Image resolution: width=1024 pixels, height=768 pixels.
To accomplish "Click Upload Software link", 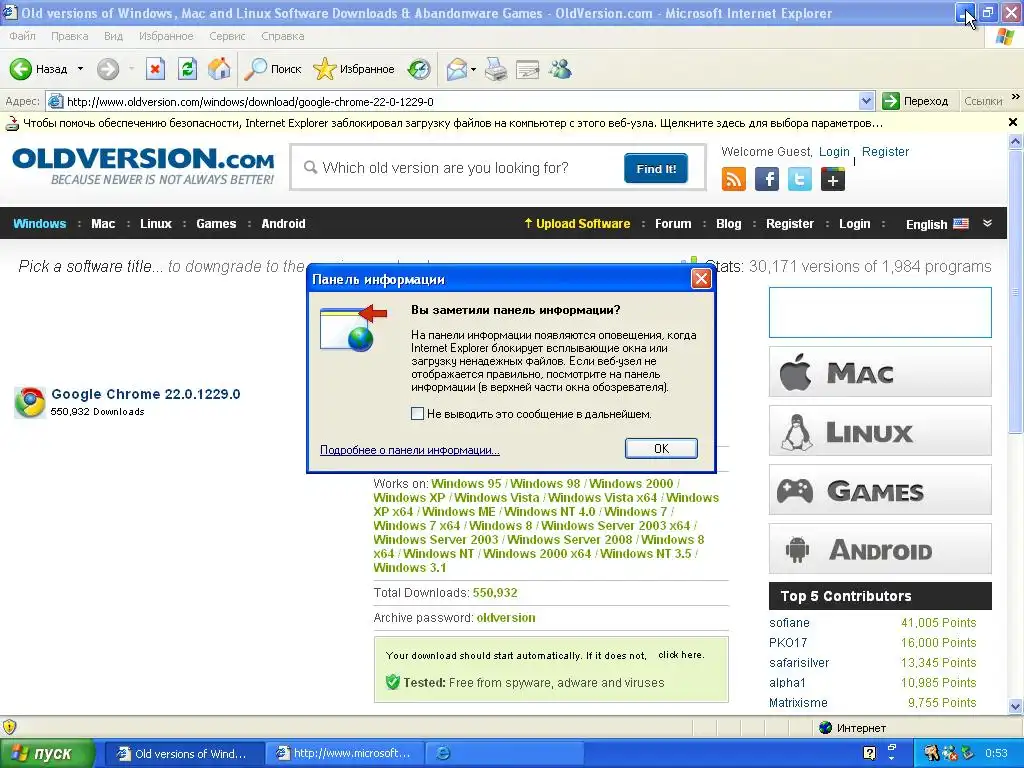I will 577,223.
